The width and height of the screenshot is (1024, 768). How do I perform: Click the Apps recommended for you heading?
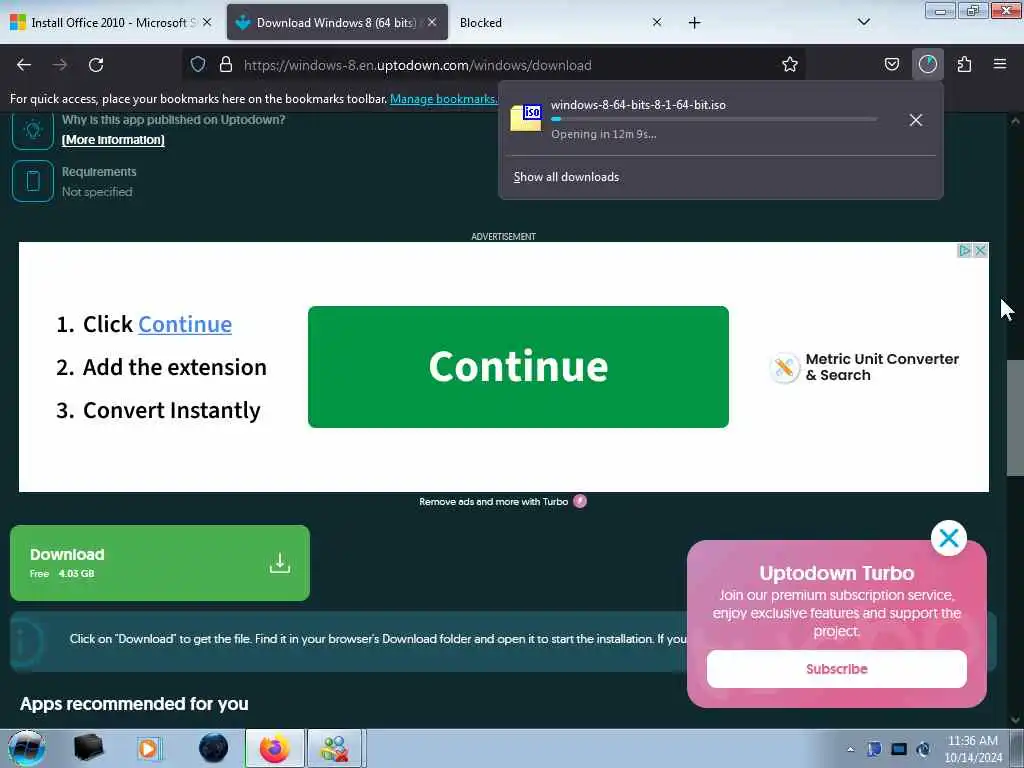point(134,703)
